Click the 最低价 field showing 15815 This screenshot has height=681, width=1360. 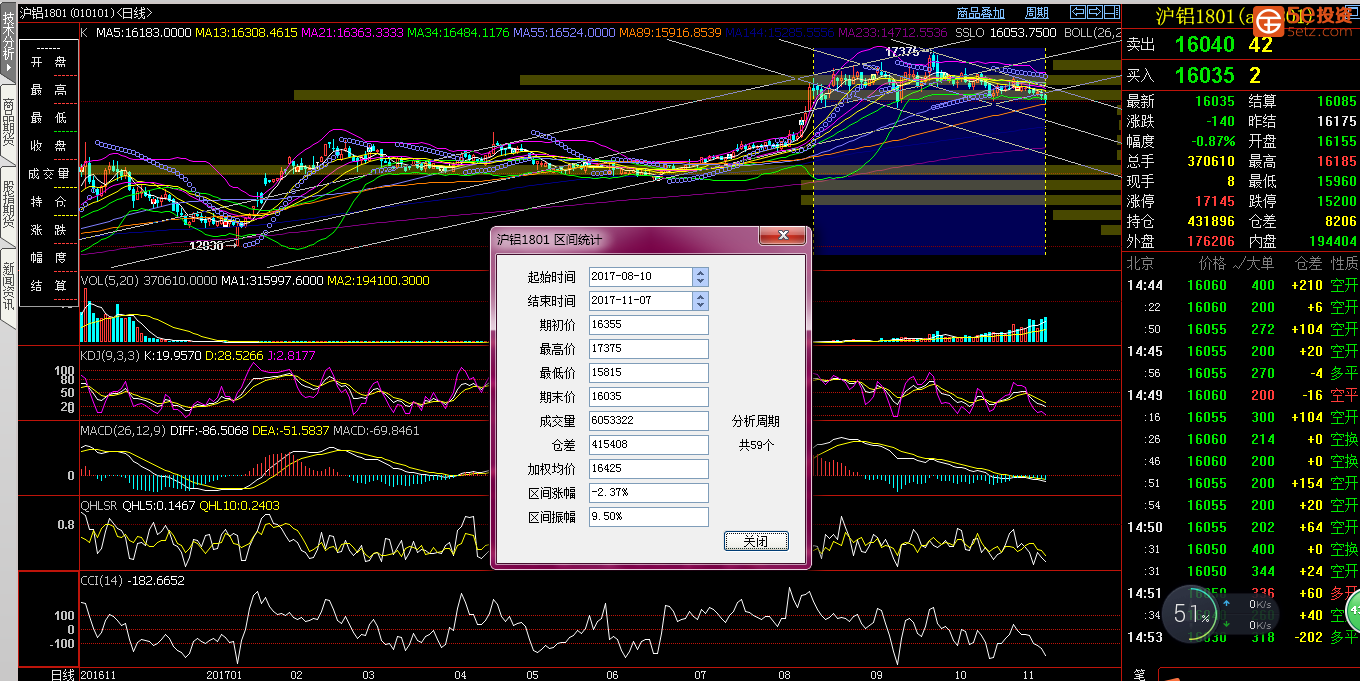(x=648, y=373)
